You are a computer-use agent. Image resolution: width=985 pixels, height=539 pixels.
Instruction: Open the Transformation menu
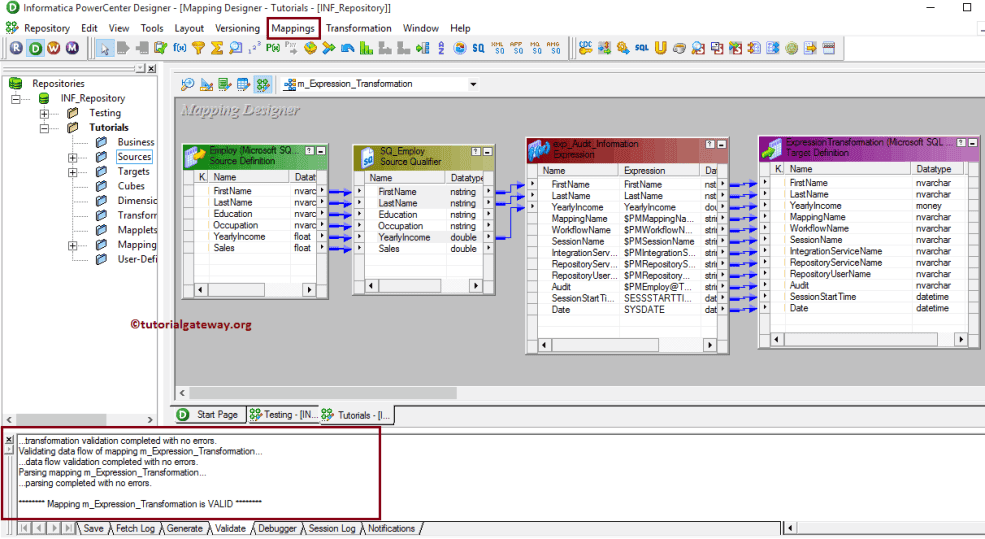tap(359, 28)
